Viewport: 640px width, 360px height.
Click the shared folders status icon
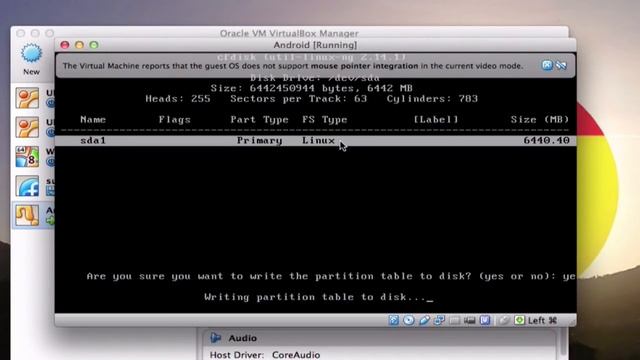pos(454,320)
